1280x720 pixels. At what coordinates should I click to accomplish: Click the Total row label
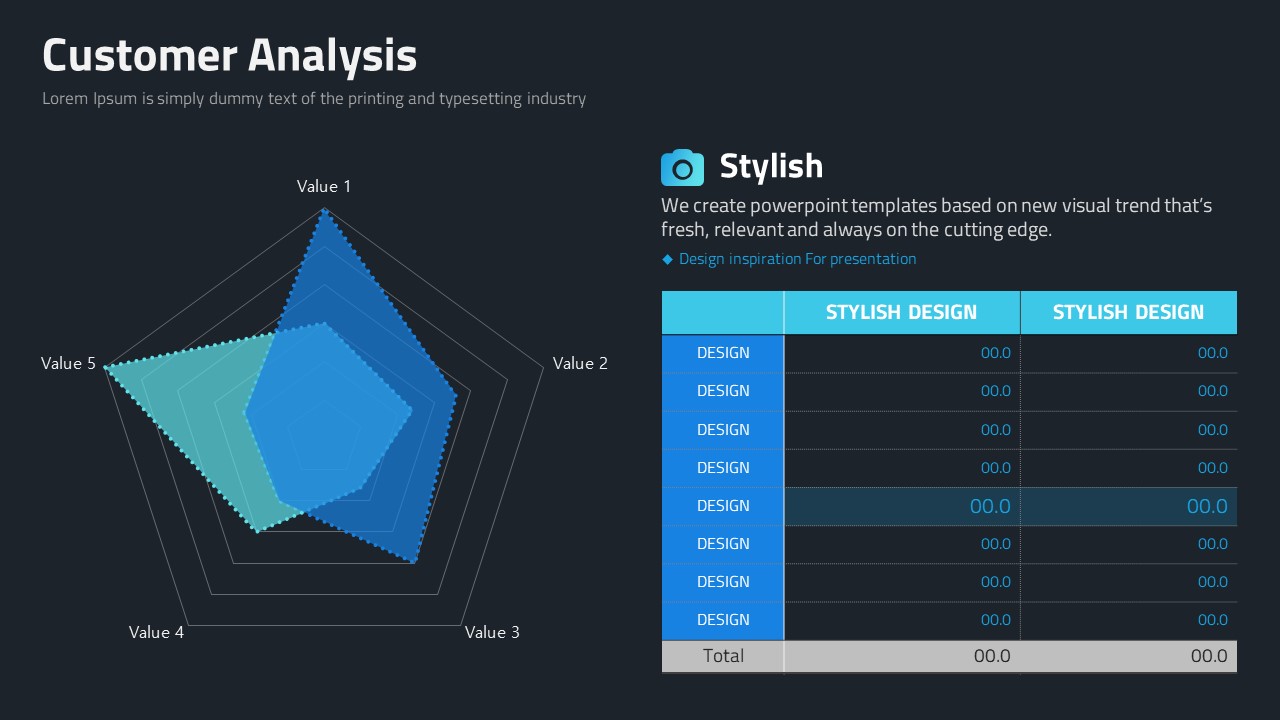(x=723, y=656)
